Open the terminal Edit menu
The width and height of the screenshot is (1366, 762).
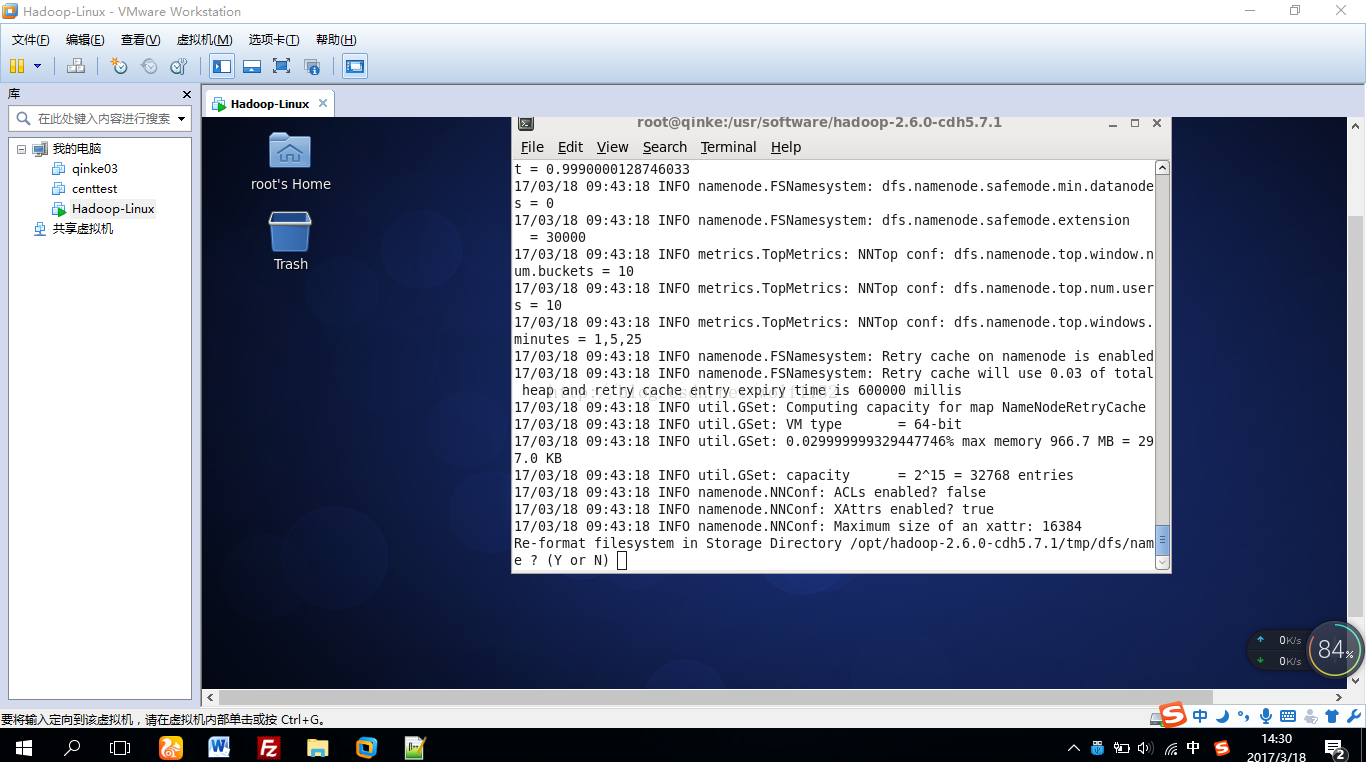coord(570,147)
